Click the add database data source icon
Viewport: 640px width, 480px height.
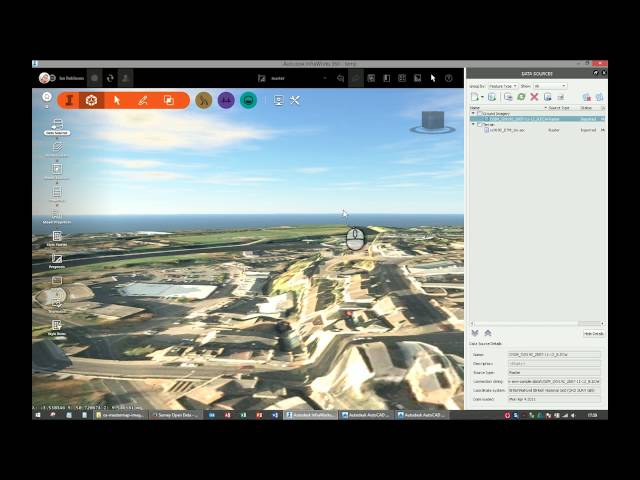(x=492, y=97)
